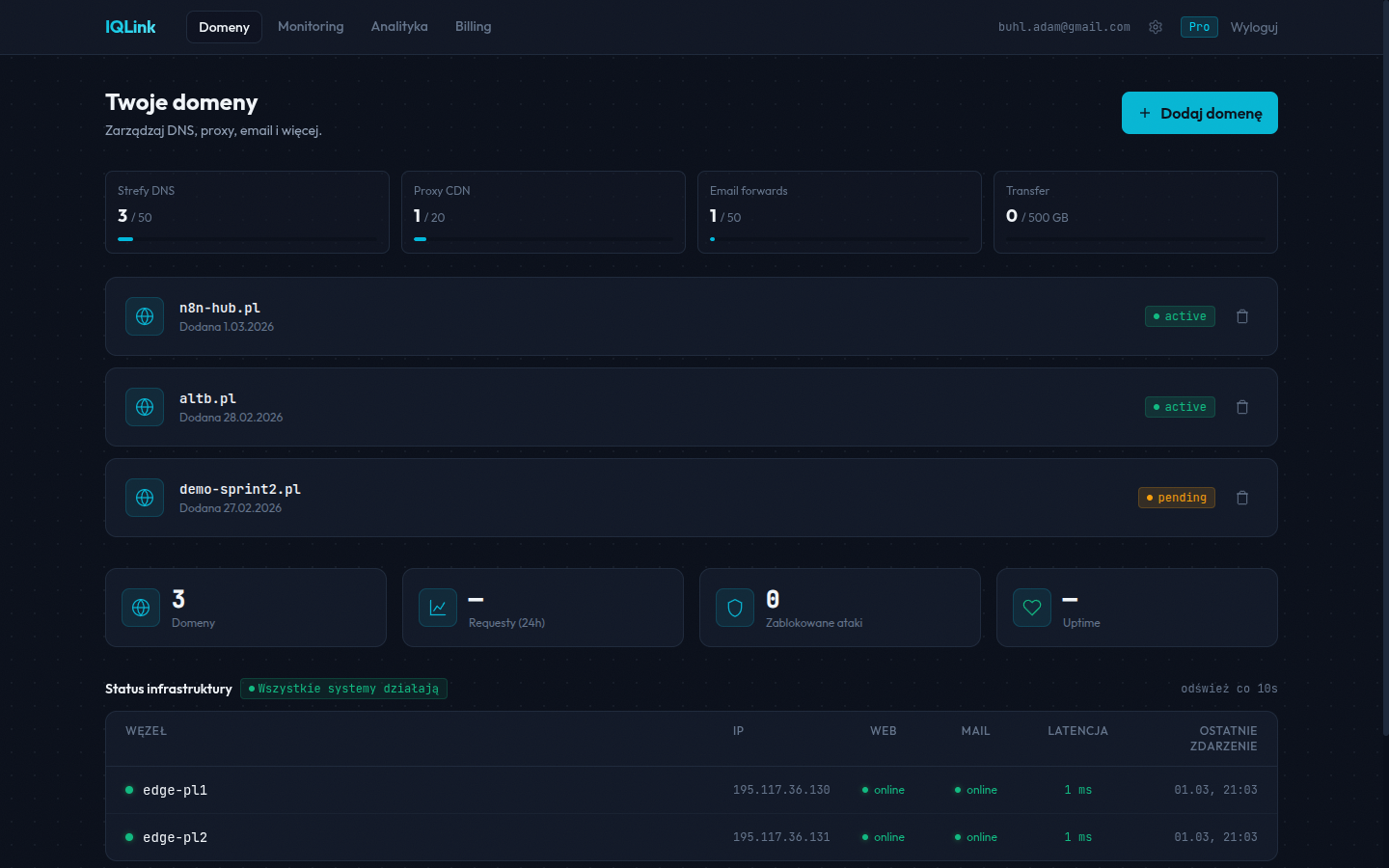Viewport: 1389px width, 868px height.
Task: Click the heart icon in Uptime card
Action: point(1032,608)
